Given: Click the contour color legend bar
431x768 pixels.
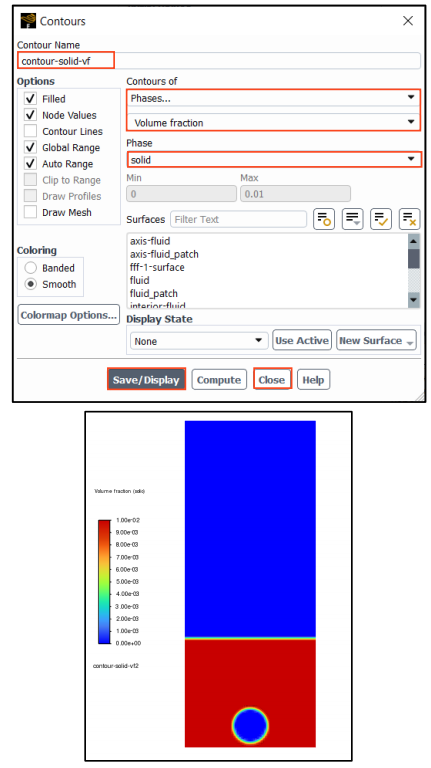Looking at the screenshot, I should pos(104,581).
